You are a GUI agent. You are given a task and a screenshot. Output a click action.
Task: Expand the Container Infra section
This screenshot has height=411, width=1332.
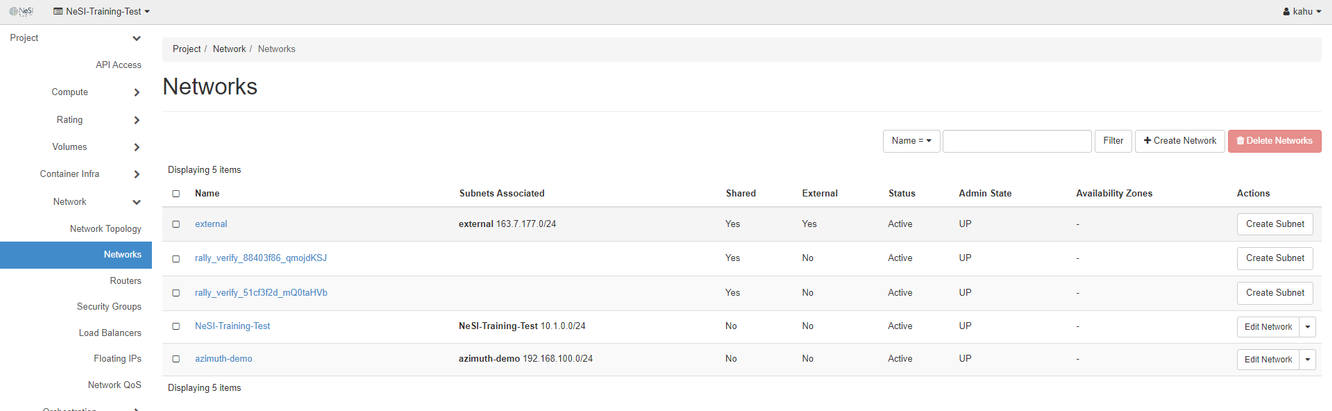[137, 174]
